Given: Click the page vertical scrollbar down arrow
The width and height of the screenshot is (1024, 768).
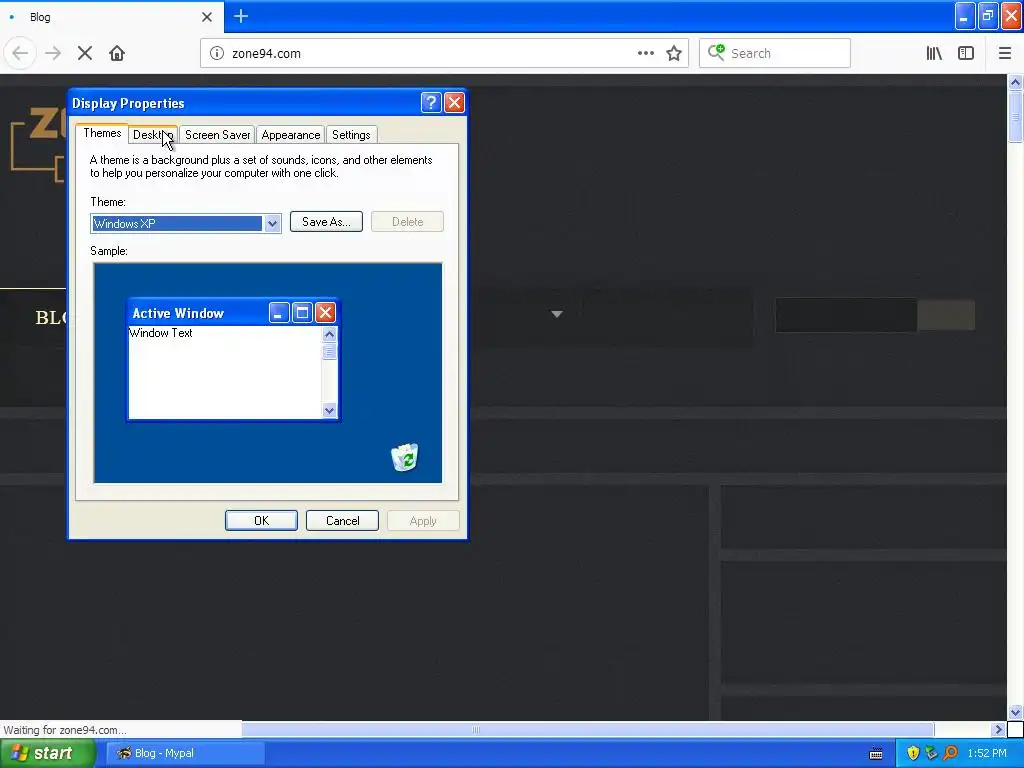Looking at the screenshot, I should [x=1015, y=712].
